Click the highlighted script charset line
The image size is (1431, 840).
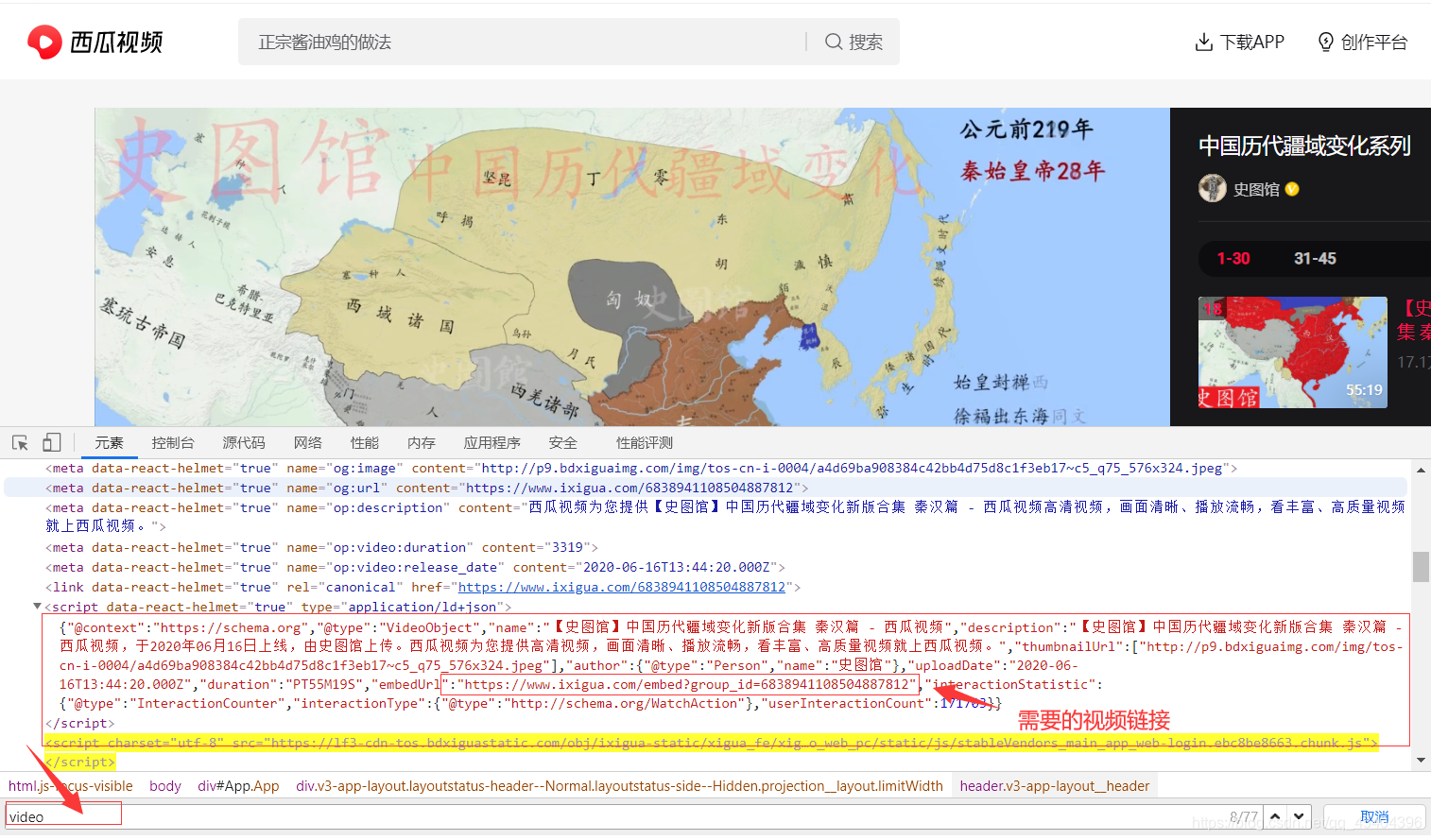711,743
